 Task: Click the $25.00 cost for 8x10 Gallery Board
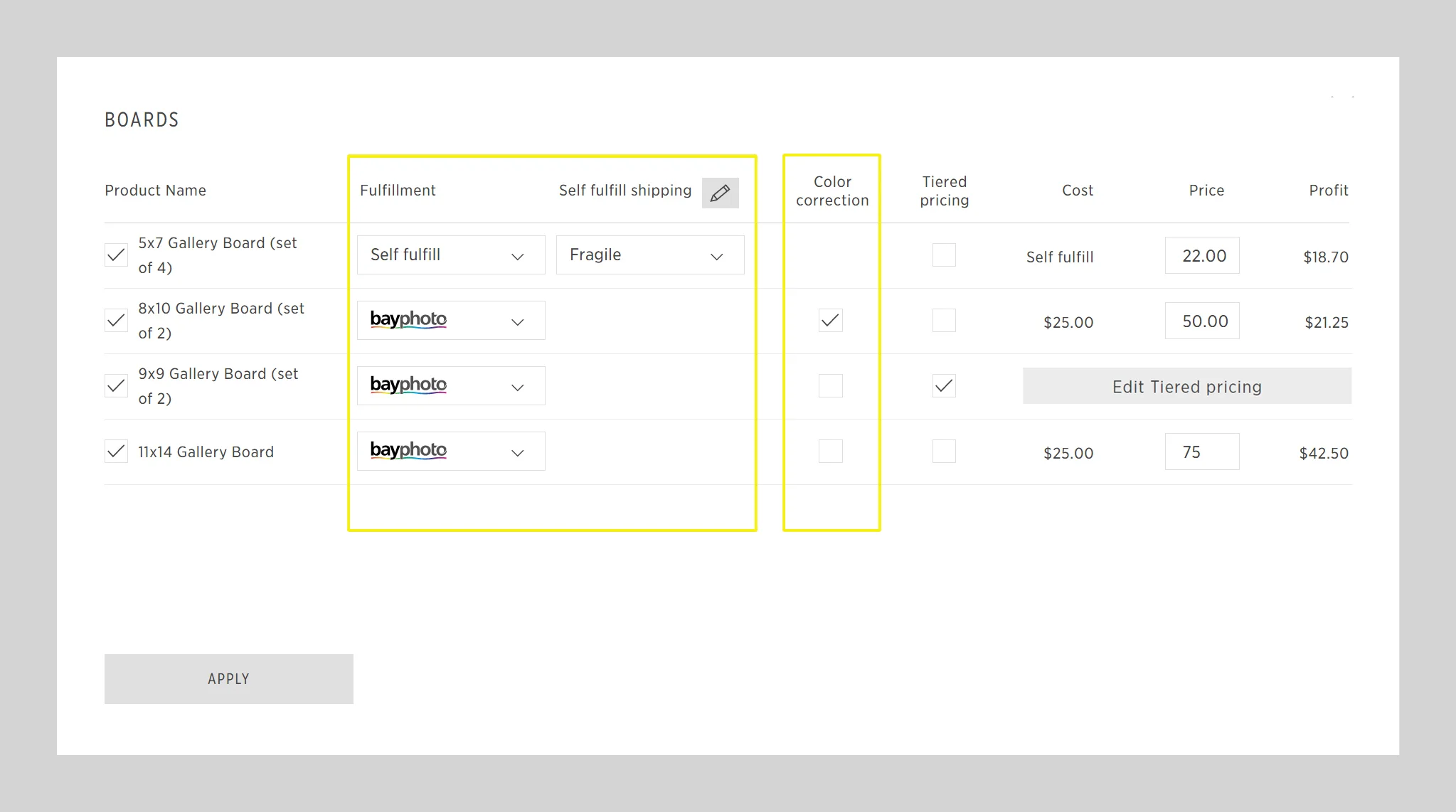(x=1068, y=322)
